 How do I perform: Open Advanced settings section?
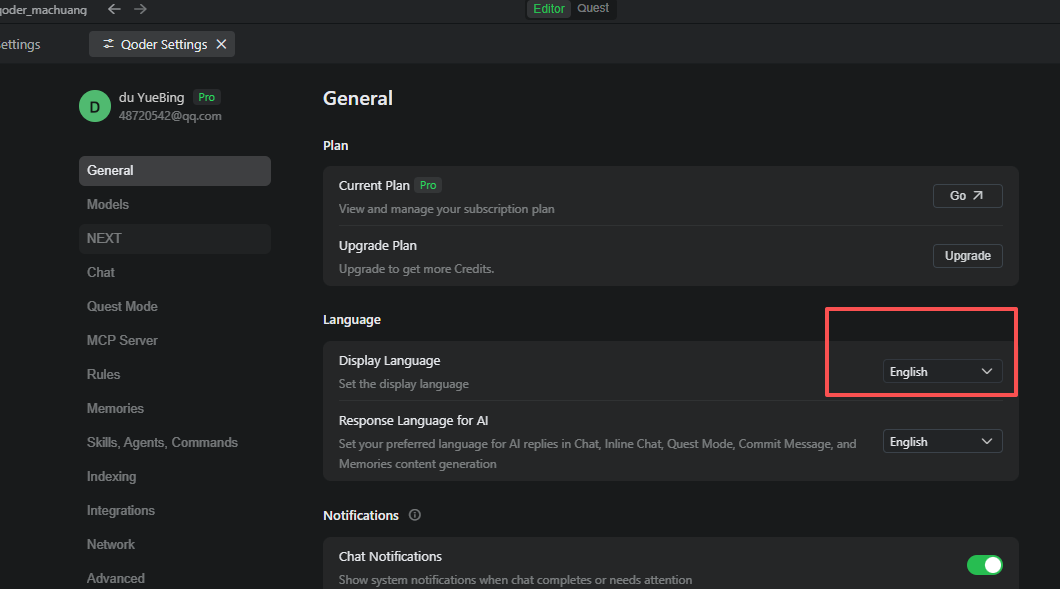[x=174, y=578]
